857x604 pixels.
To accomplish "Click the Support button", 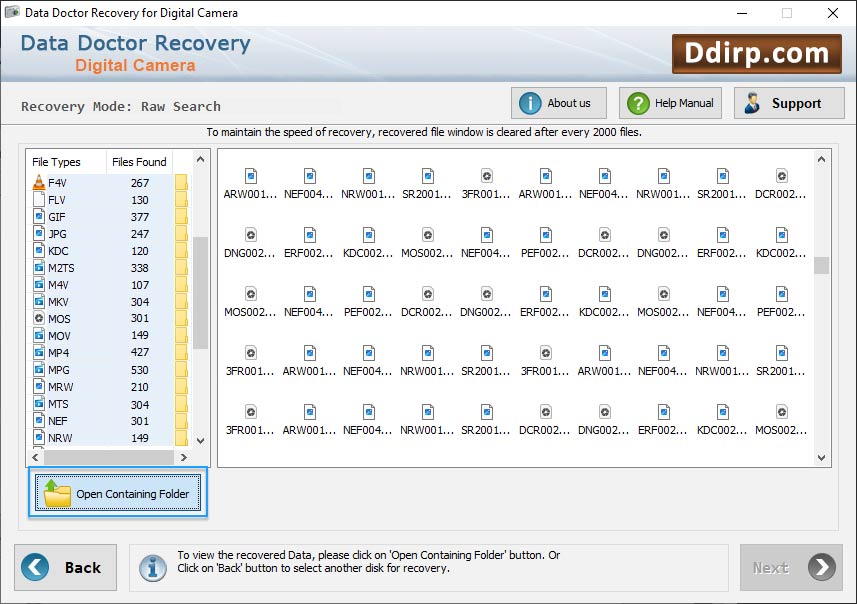I will pyautogui.click(x=789, y=103).
